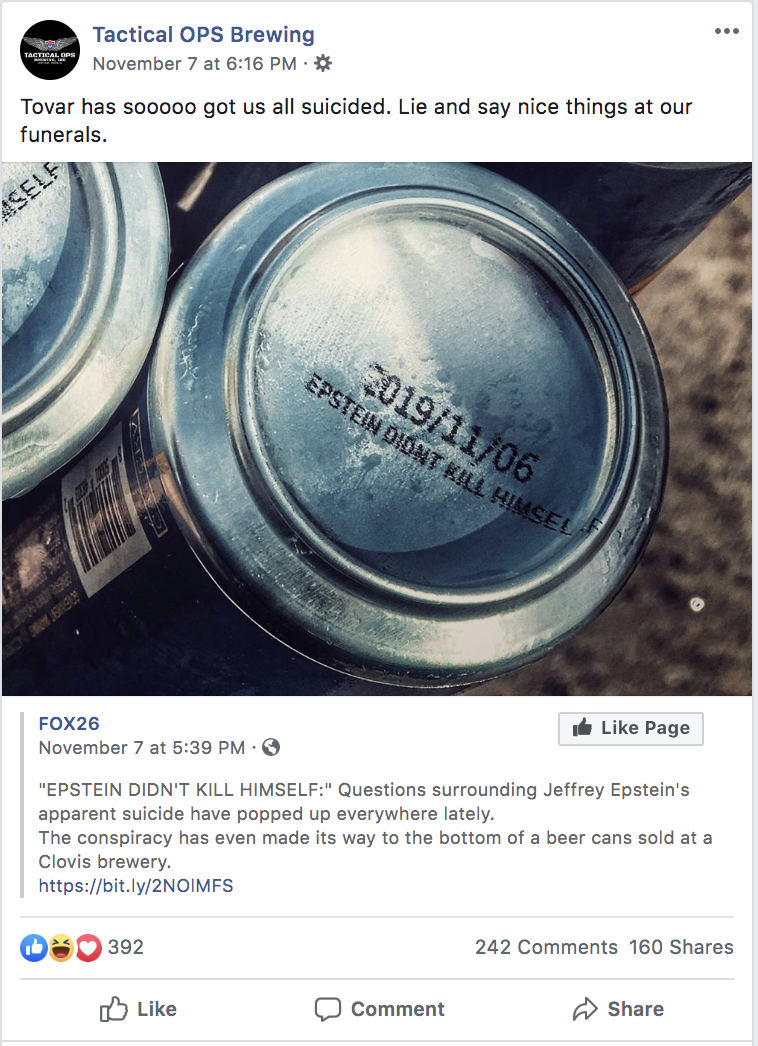The image size is (758, 1046).
Task: Open the November 7 at 5:39 PM timestamp
Action: pyautogui.click(x=141, y=748)
